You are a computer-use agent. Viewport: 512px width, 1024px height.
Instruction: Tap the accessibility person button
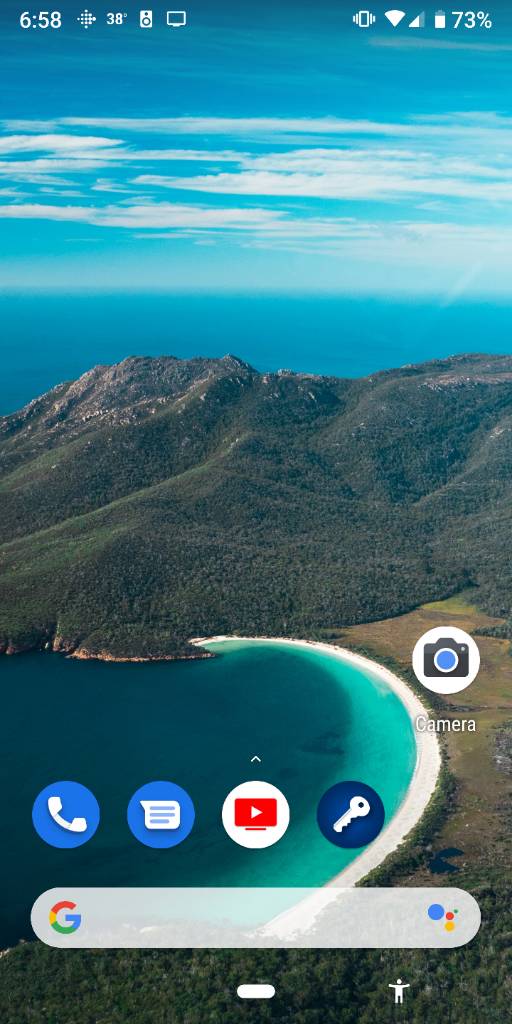click(x=398, y=991)
